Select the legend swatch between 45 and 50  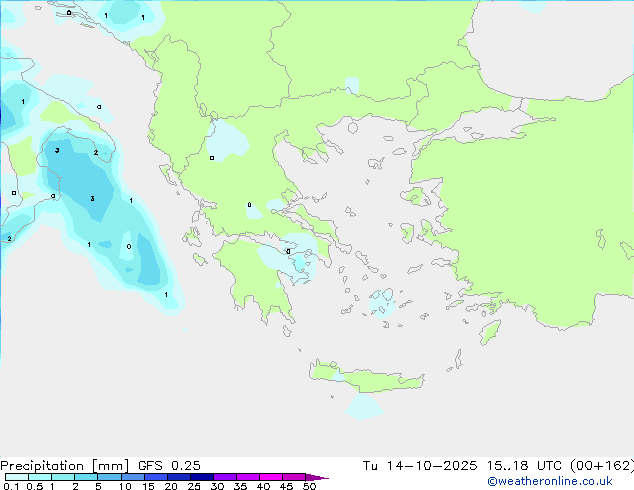[x=294, y=477]
